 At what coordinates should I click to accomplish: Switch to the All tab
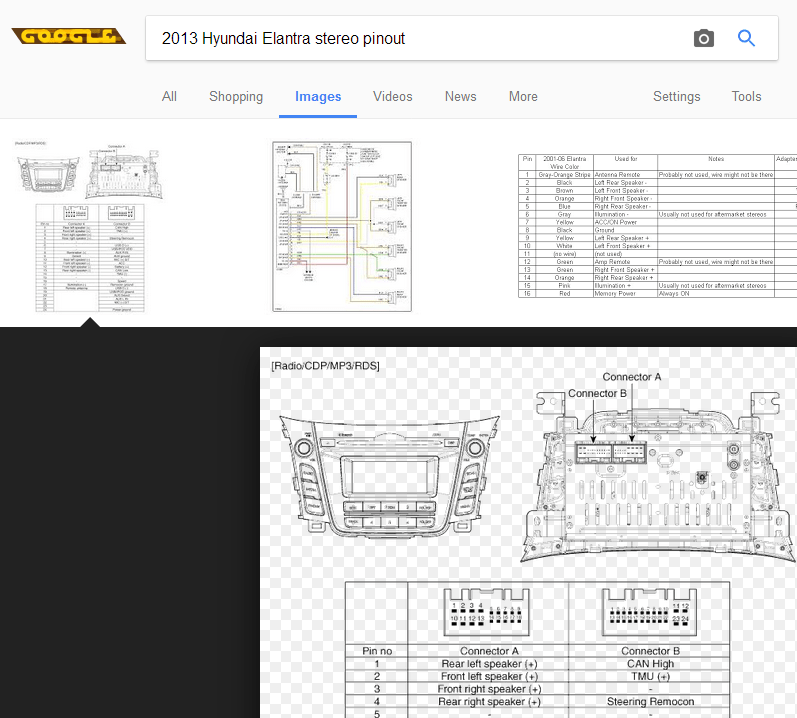169,97
